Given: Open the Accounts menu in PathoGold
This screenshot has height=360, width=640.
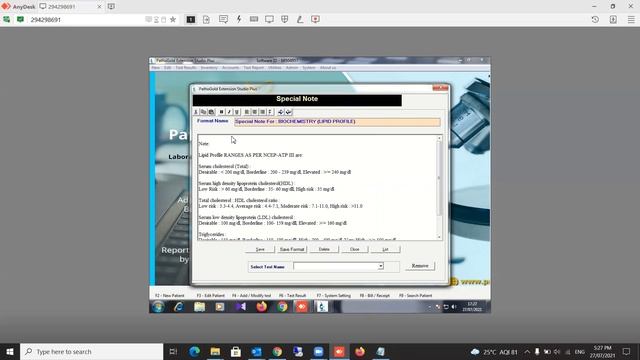Looking at the screenshot, I should [231, 68].
